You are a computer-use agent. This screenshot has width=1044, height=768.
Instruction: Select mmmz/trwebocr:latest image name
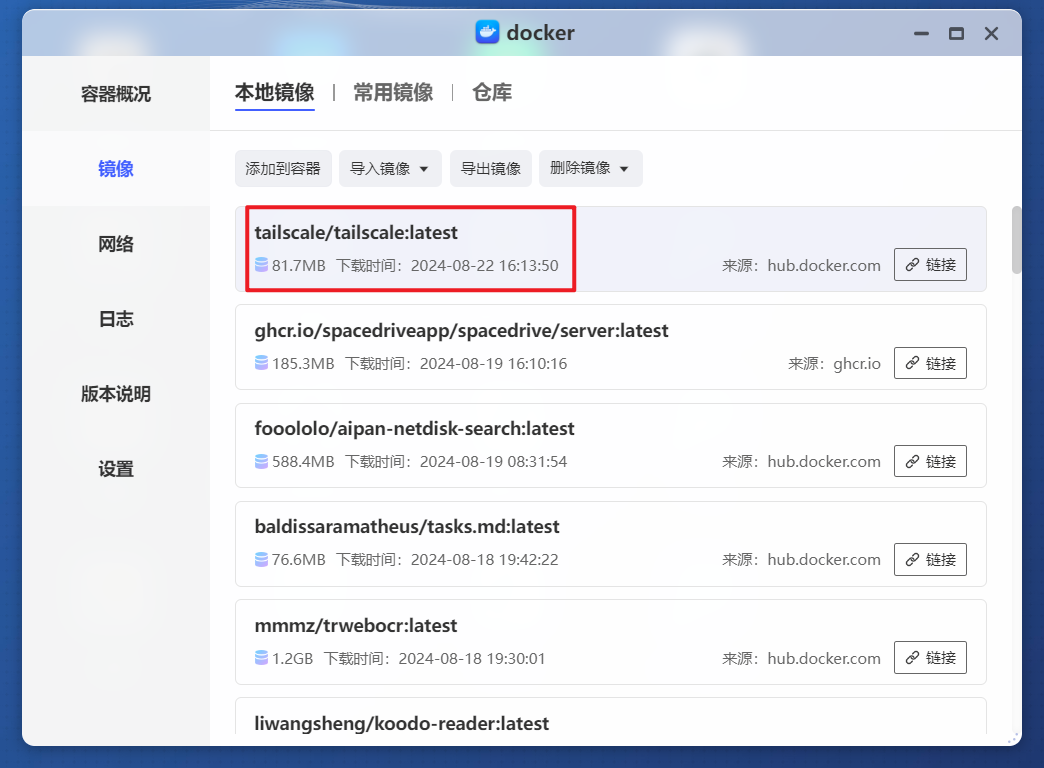[356, 625]
